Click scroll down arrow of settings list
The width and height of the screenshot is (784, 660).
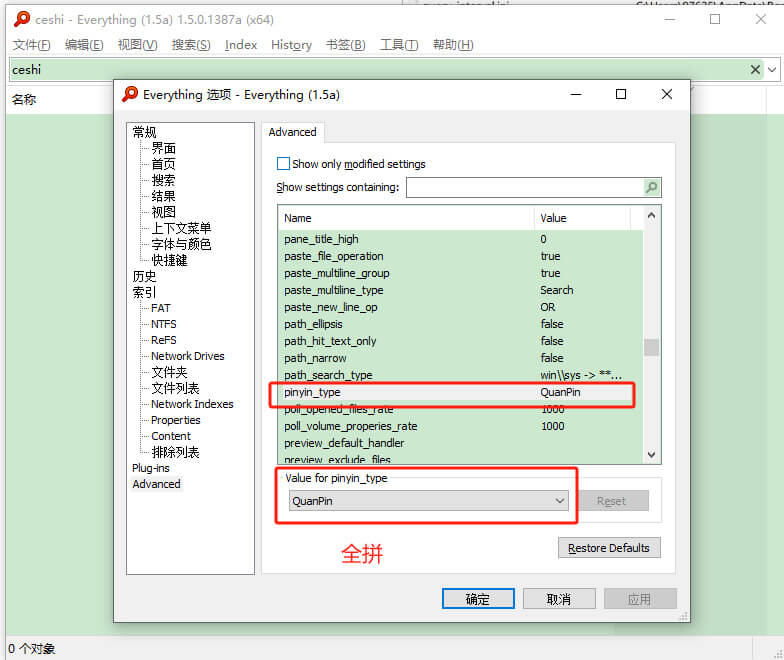652,454
